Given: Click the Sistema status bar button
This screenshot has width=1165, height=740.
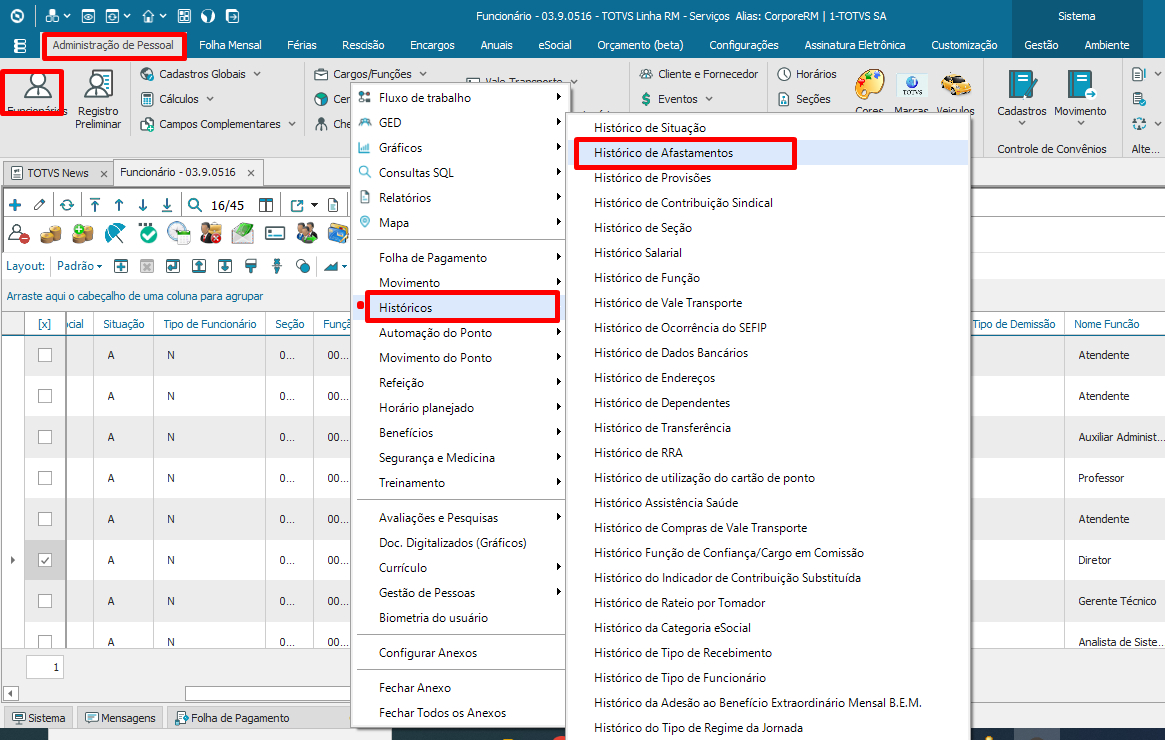Looking at the screenshot, I should coord(39,718).
